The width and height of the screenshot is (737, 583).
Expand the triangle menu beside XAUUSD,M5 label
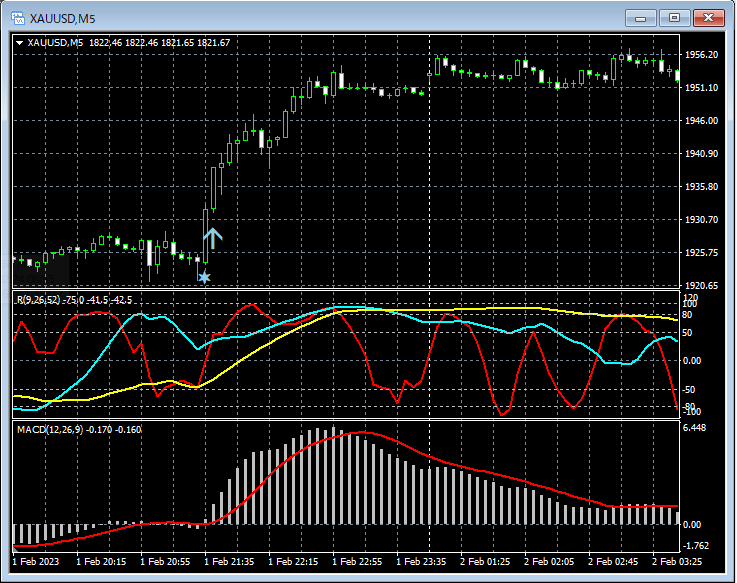point(19,43)
